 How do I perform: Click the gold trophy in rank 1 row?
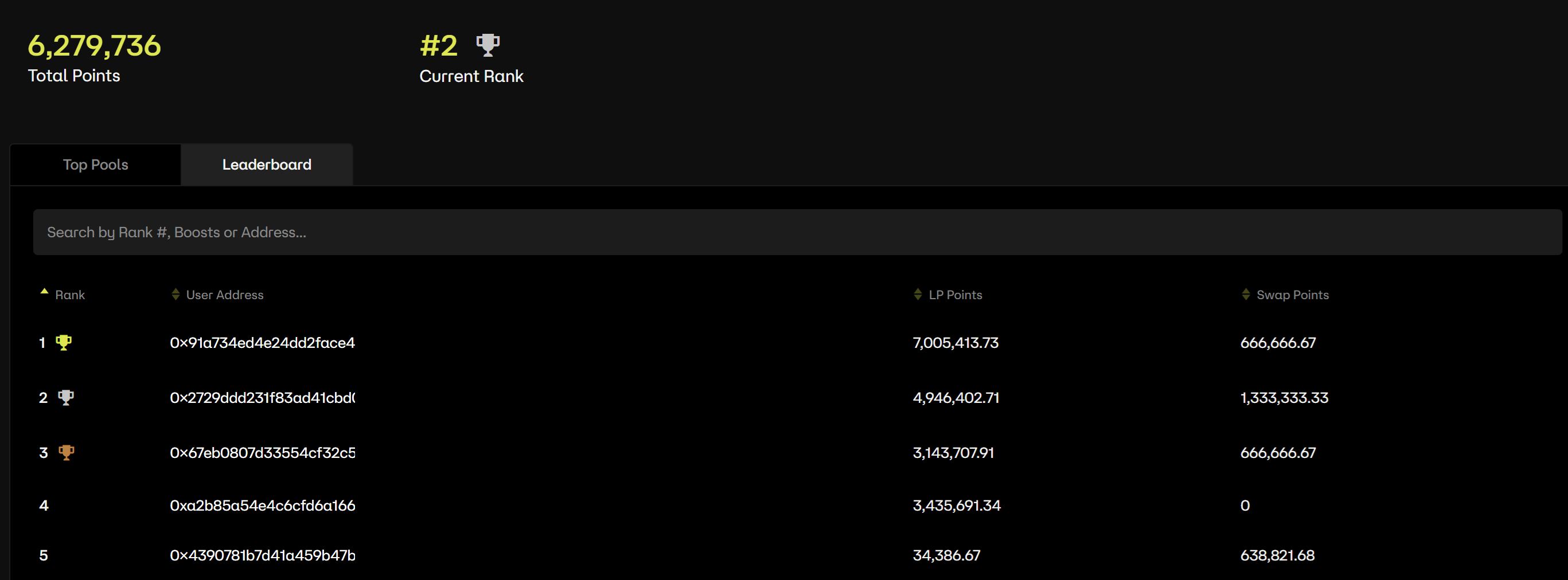tap(63, 342)
